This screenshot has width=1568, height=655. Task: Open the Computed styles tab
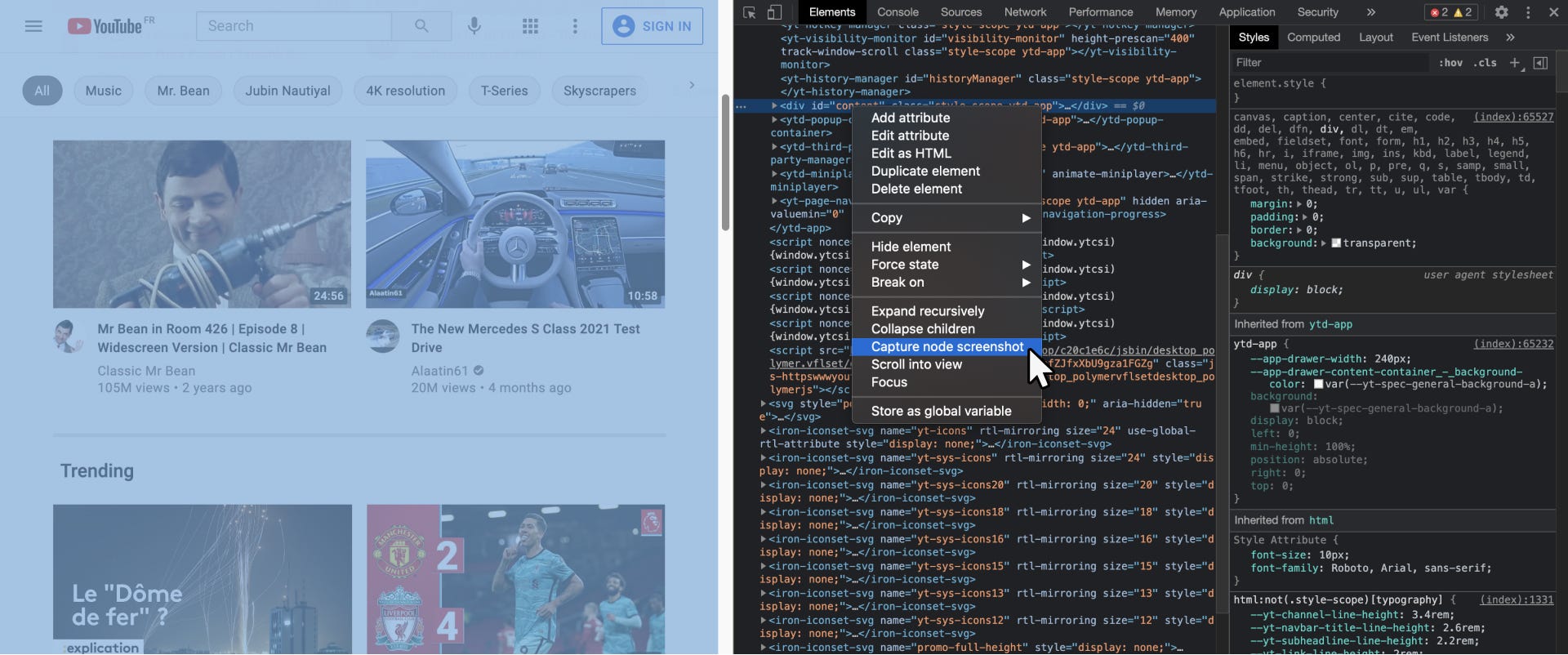(1313, 38)
